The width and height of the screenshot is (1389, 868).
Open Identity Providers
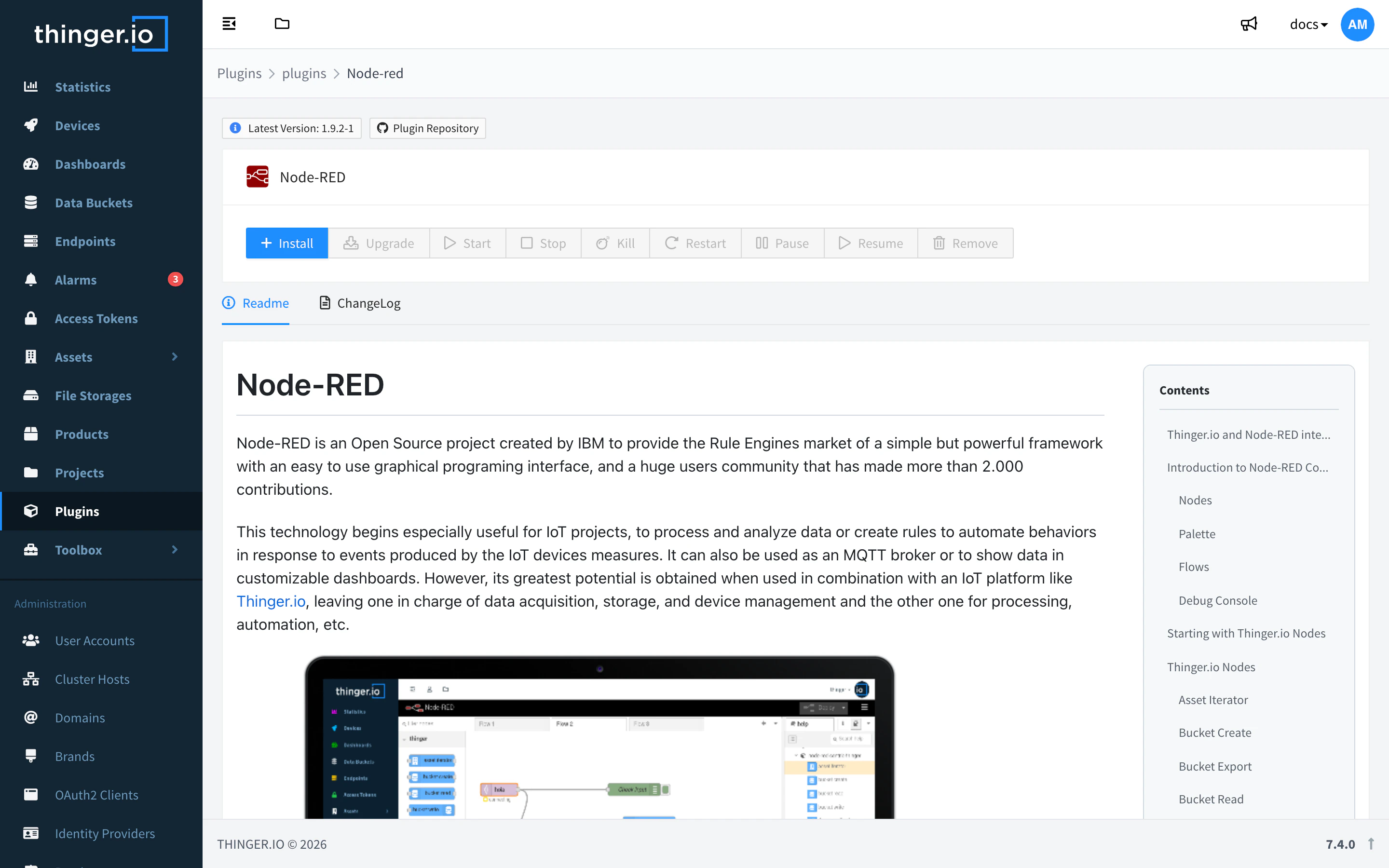101,833
